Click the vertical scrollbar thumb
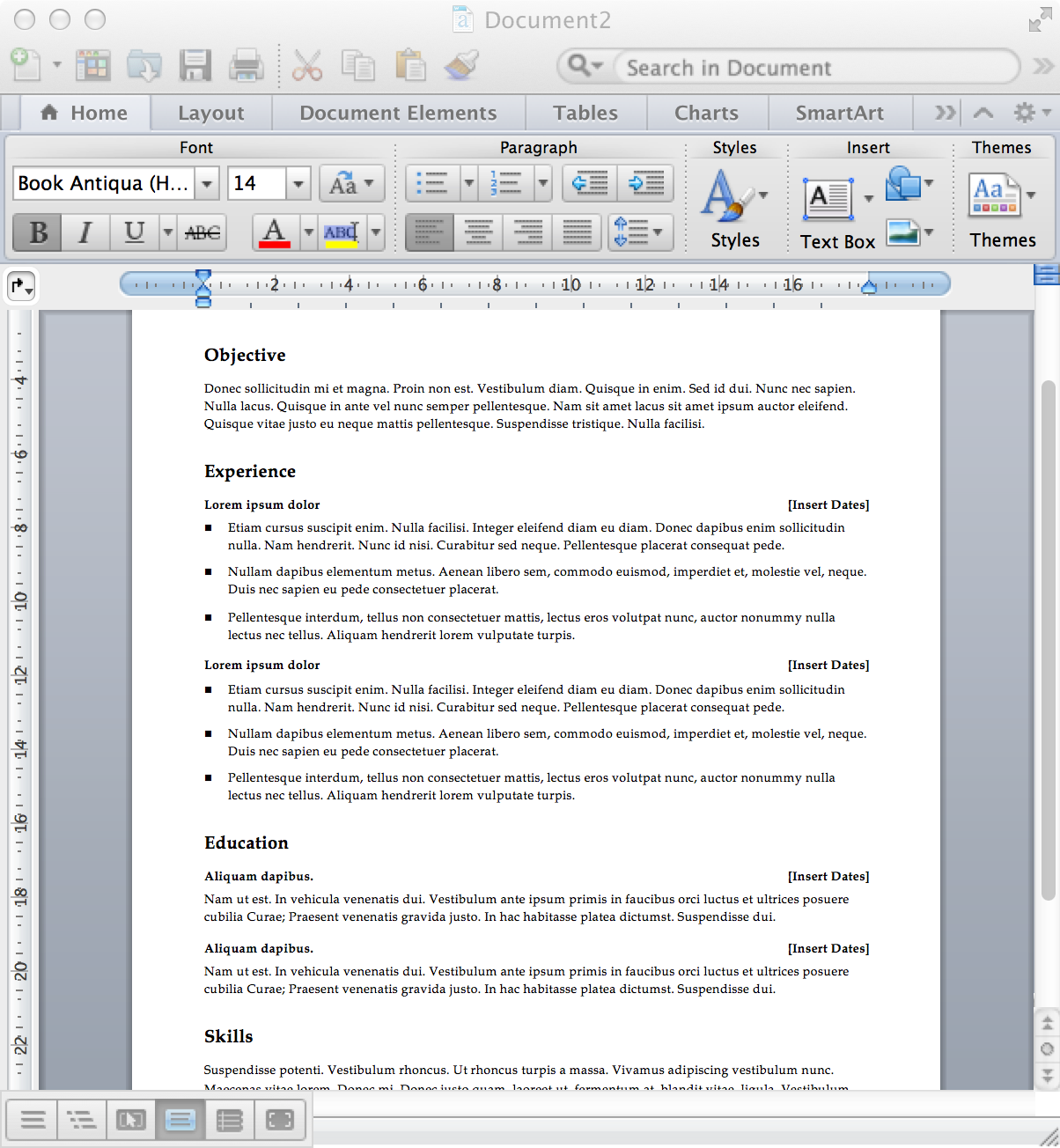This screenshot has width=1060, height=1148. pos(1048,640)
